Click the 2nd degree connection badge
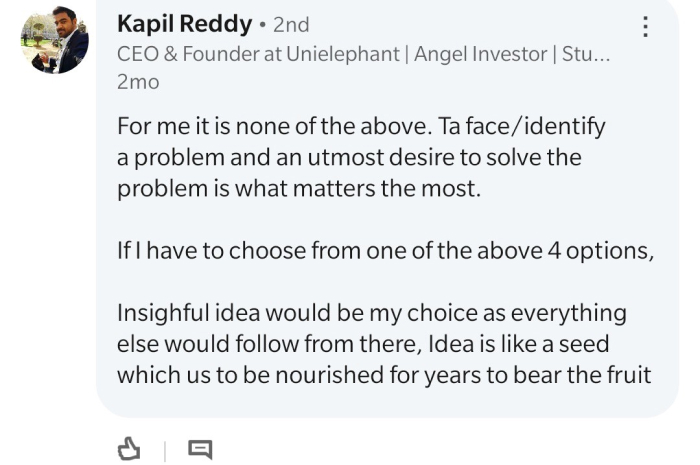This screenshot has width=700, height=465. (291, 25)
